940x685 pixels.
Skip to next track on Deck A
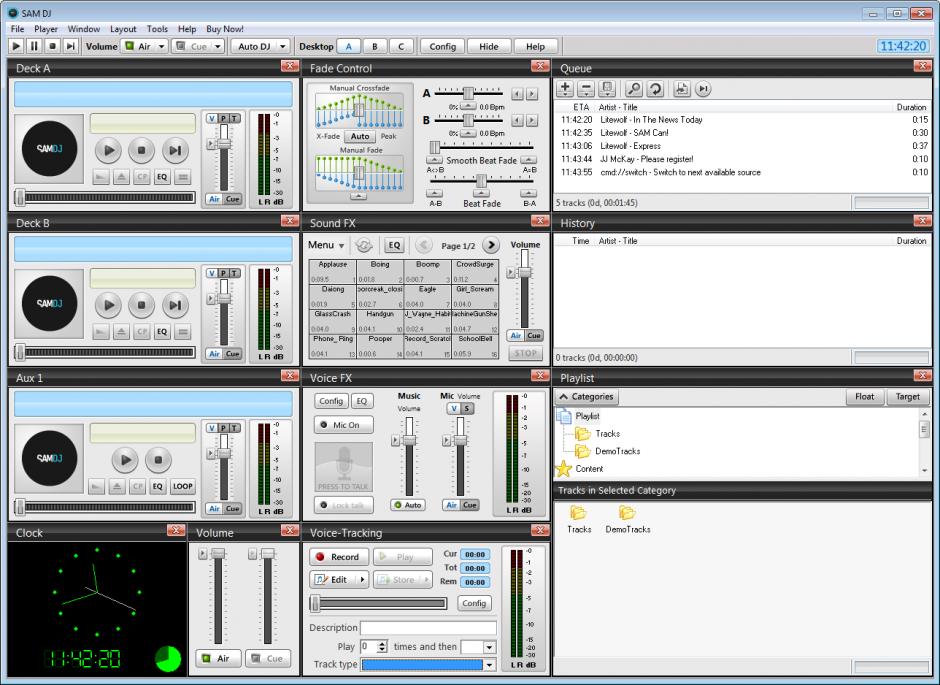pyautogui.click(x=175, y=150)
